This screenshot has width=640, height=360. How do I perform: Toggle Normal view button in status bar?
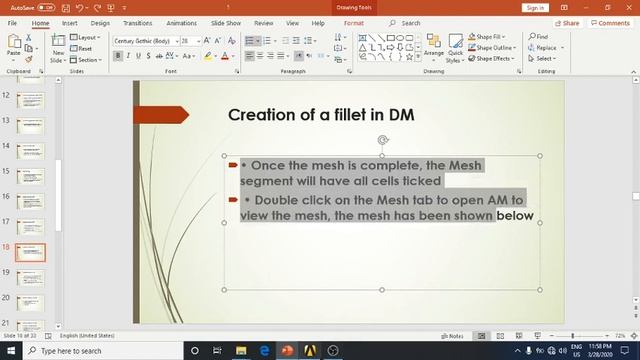click(x=482, y=336)
